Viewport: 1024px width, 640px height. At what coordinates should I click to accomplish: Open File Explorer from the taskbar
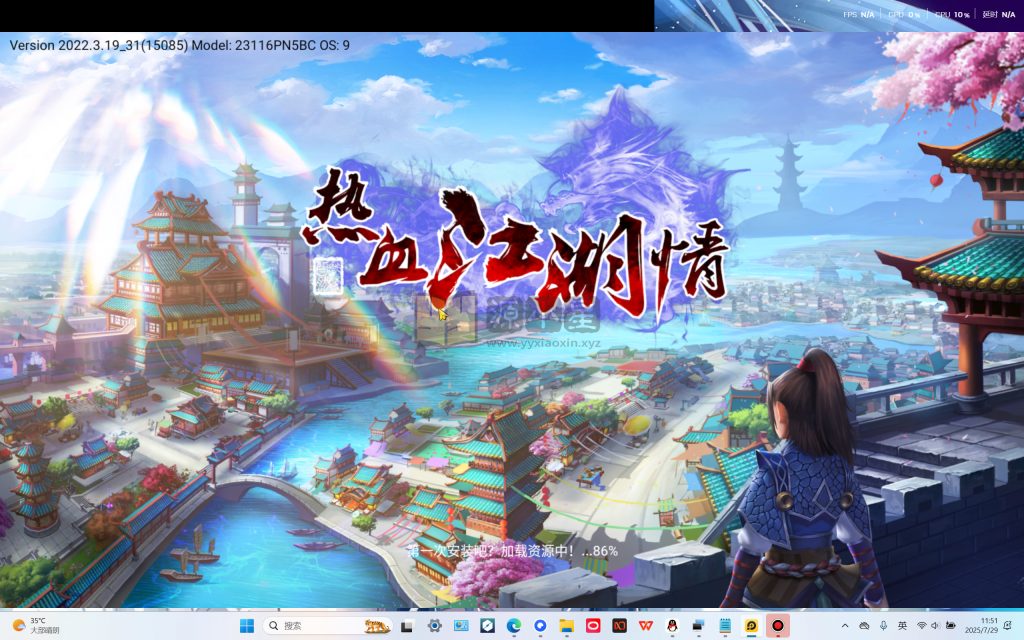coord(565,625)
